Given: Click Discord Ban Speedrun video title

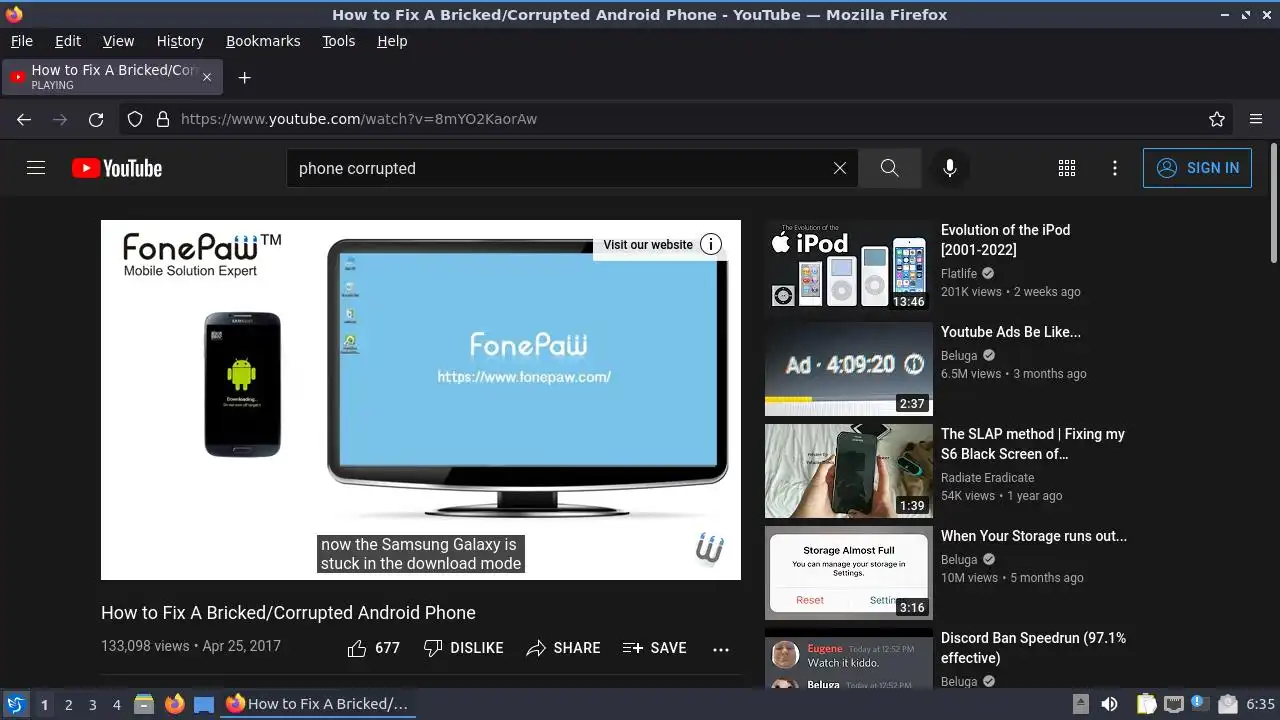Looking at the screenshot, I should 1033,648.
